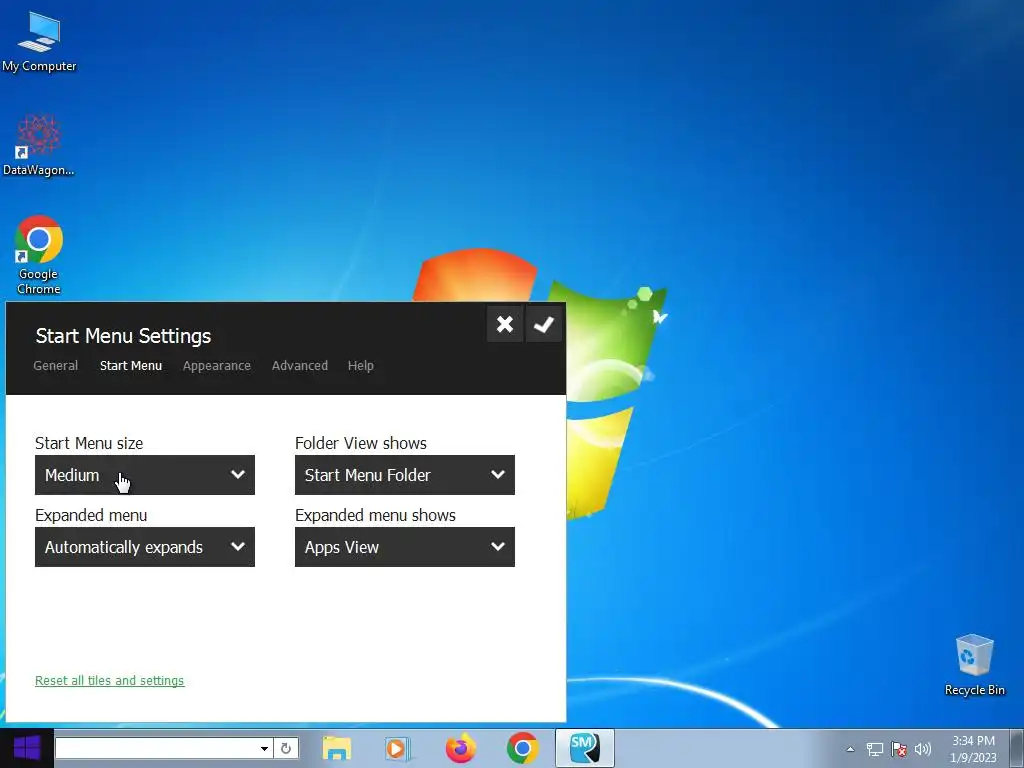This screenshot has width=1024, height=768.
Task: Open My Computer desktop icon
Action: pos(39,42)
